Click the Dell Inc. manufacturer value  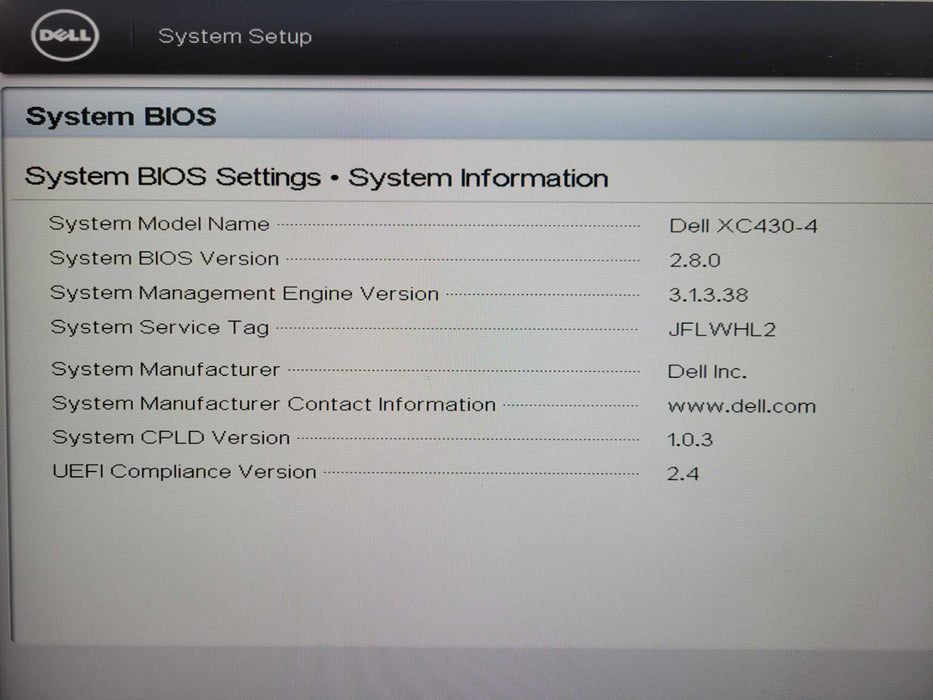706,372
